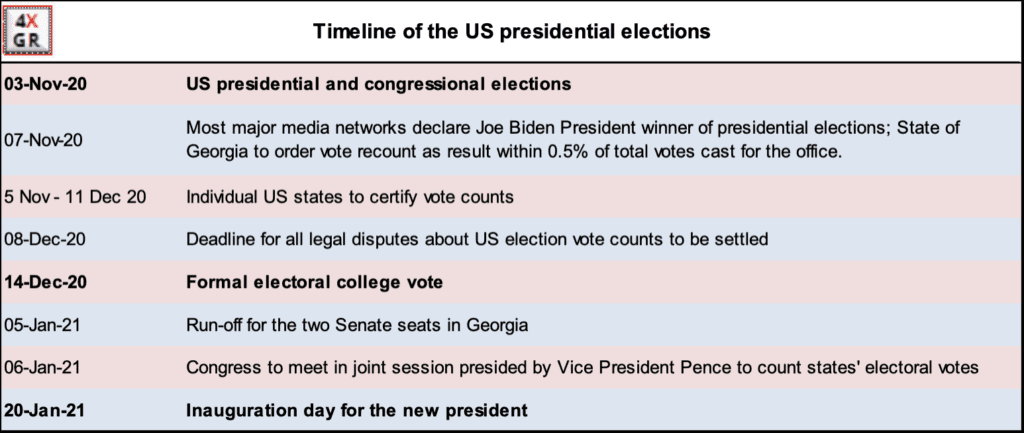Click the 07-Nov-20 date cell
1024x433 pixels.
point(43,140)
